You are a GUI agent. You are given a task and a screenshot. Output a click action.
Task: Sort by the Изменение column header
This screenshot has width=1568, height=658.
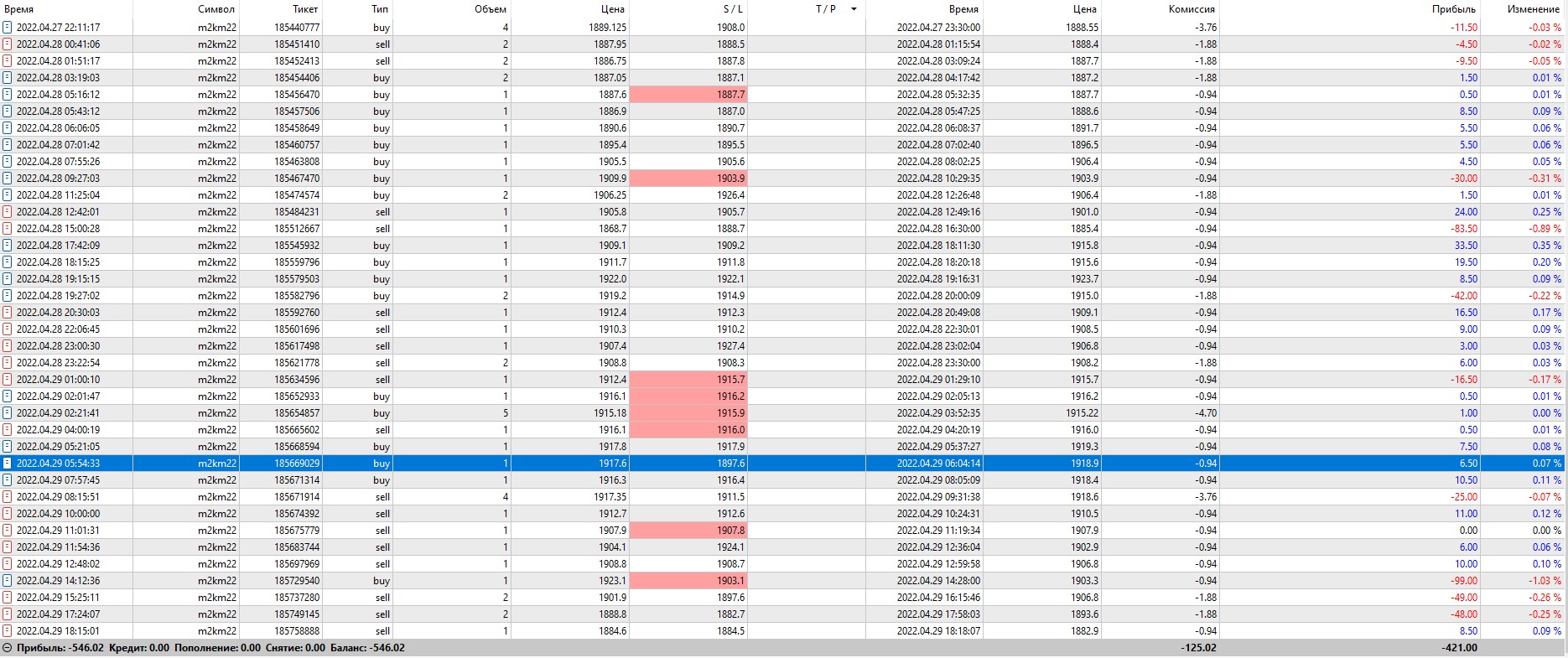click(1534, 9)
